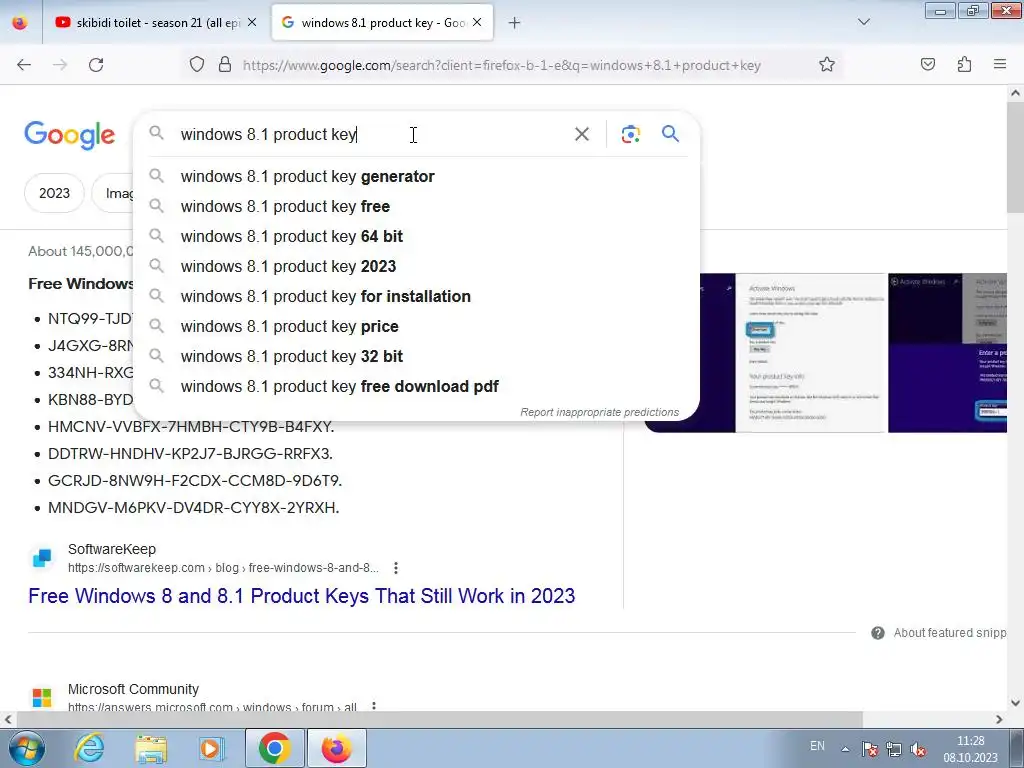1024x768 pixels.
Task: Save the page to Pocket
Action: tap(928, 65)
